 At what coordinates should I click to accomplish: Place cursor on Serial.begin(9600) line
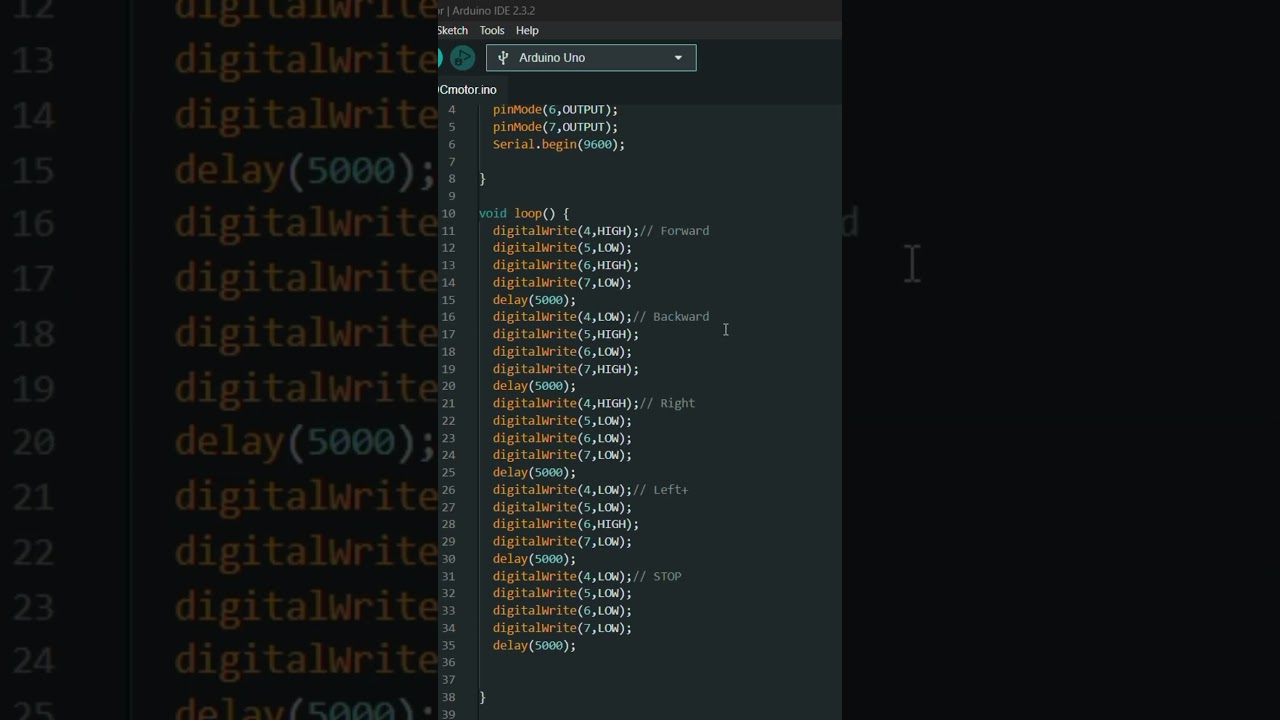(558, 144)
